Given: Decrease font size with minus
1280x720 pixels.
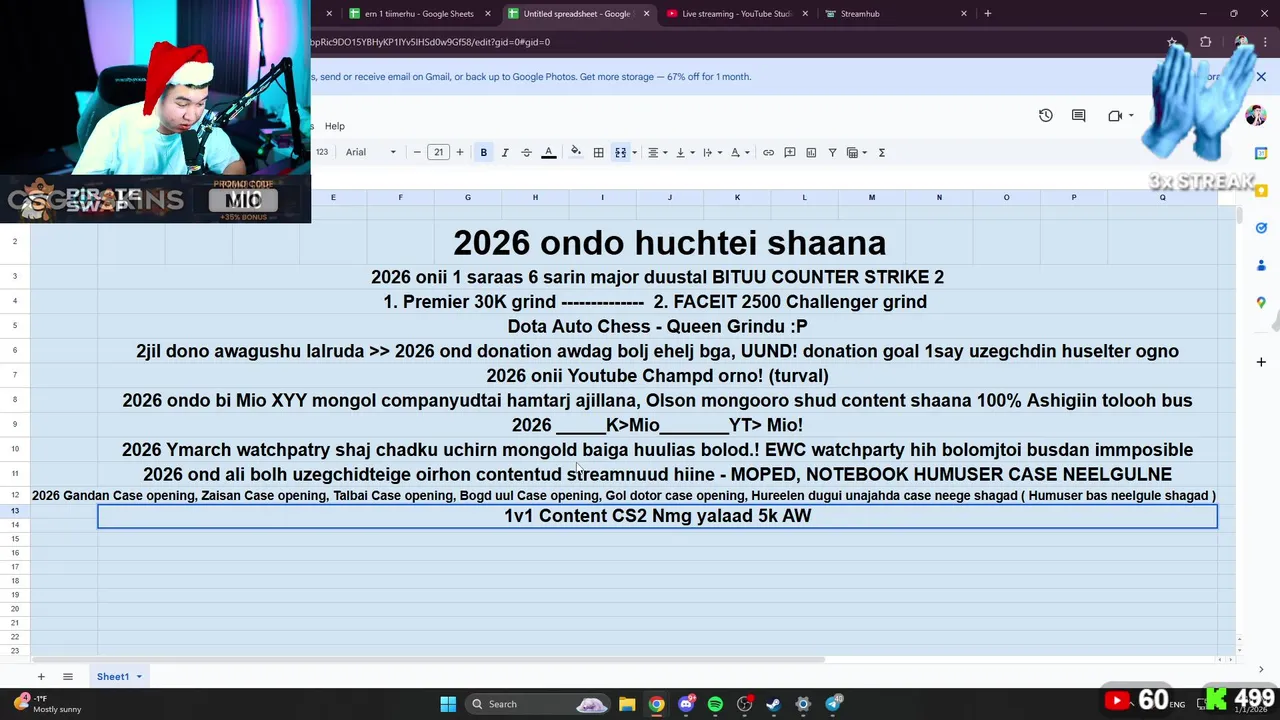Looking at the screenshot, I should 417,152.
